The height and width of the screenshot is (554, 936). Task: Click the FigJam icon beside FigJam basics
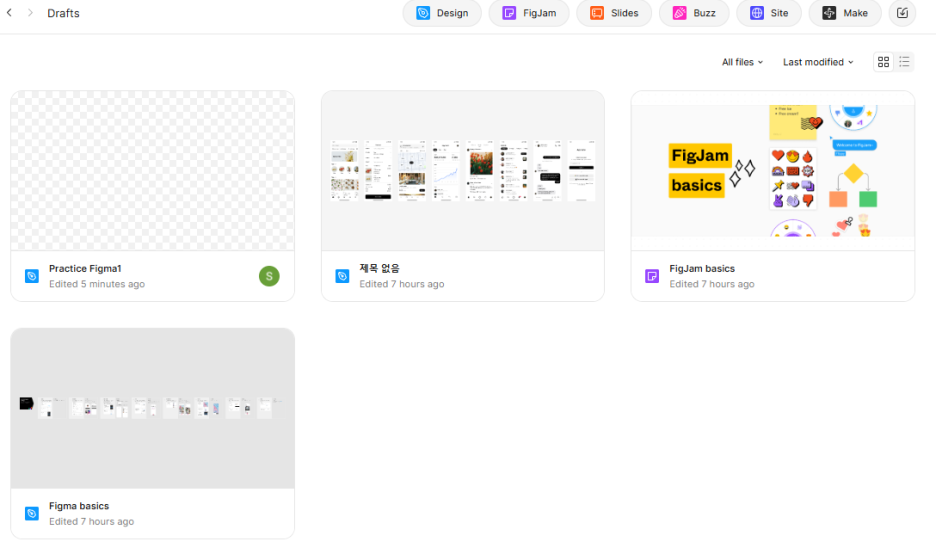click(x=652, y=276)
